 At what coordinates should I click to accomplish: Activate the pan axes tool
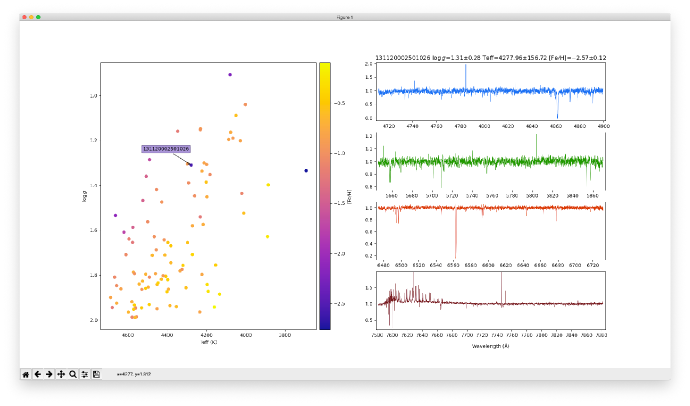point(61,373)
